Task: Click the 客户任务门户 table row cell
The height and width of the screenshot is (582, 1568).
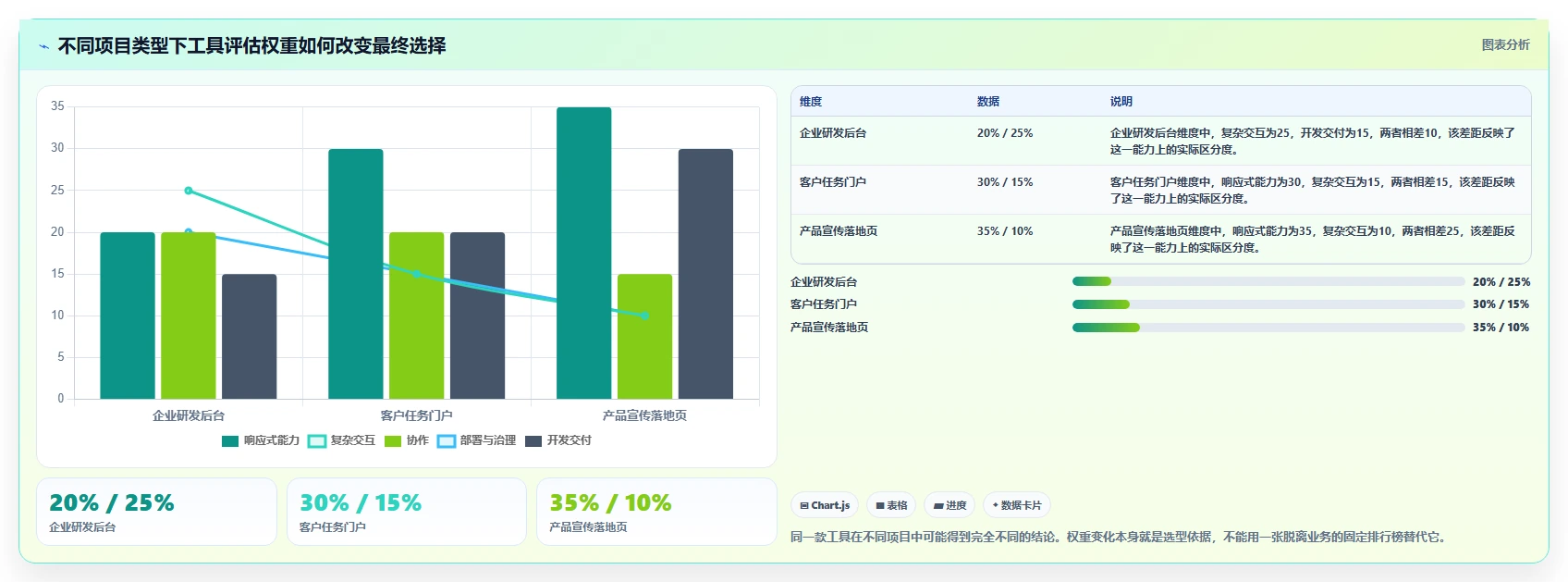Action: click(833, 182)
